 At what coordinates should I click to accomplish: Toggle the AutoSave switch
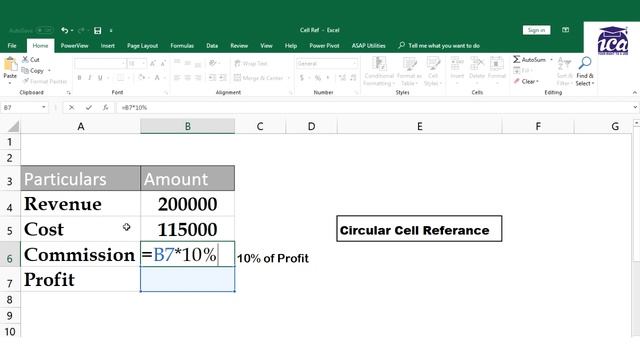point(44,30)
